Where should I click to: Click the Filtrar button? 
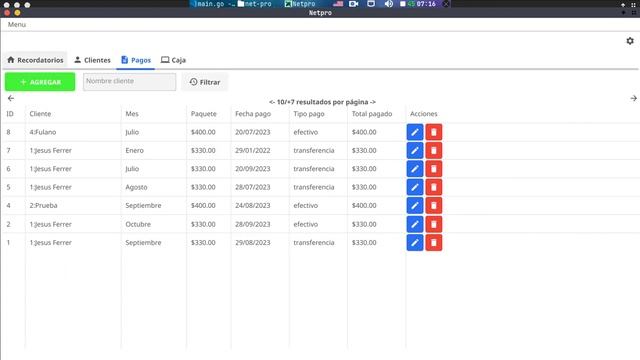pos(204,82)
